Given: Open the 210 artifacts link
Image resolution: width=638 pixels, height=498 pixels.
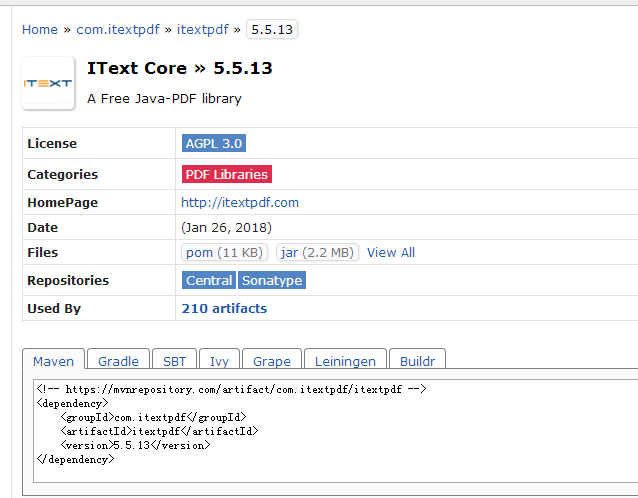Looking at the screenshot, I should coord(224,308).
